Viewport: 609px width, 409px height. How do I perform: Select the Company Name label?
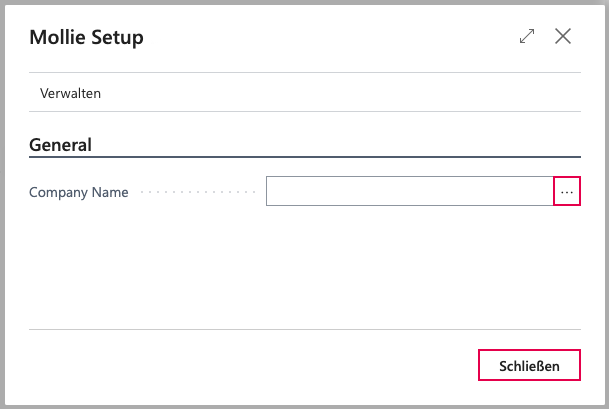pos(79,192)
